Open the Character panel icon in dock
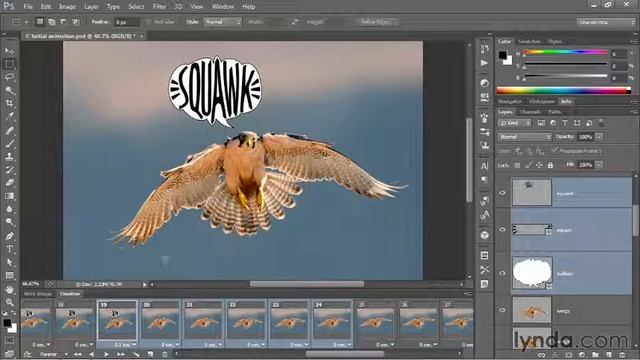This screenshot has height=360, width=640. point(484,166)
